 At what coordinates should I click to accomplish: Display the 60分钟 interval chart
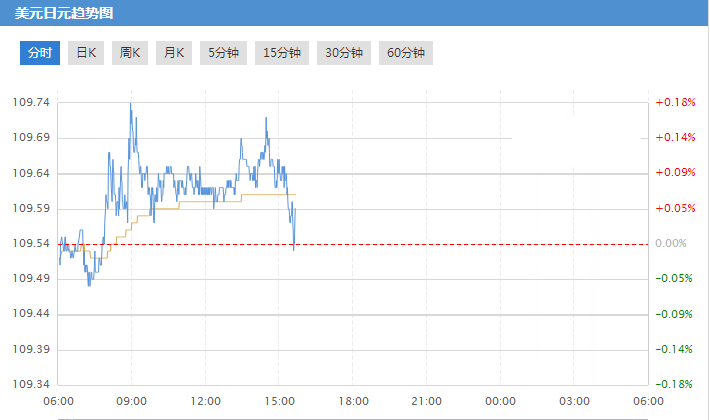coord(405,53)
